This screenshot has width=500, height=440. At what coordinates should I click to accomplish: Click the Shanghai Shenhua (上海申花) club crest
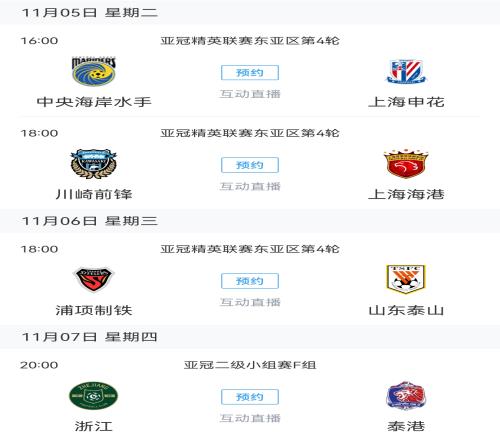click(406, 71)
